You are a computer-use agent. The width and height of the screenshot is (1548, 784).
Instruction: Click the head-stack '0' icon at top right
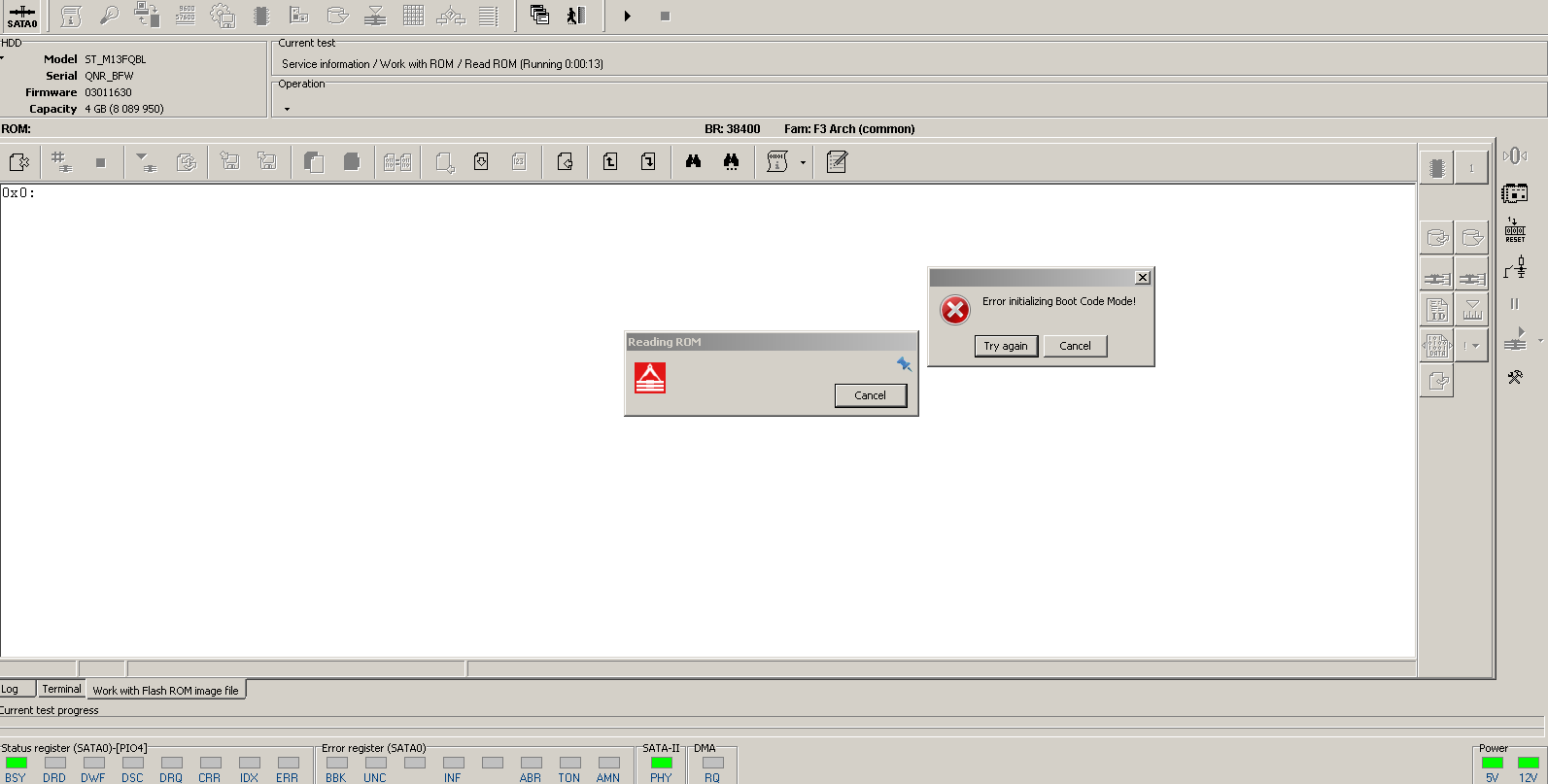point(1515,155)
